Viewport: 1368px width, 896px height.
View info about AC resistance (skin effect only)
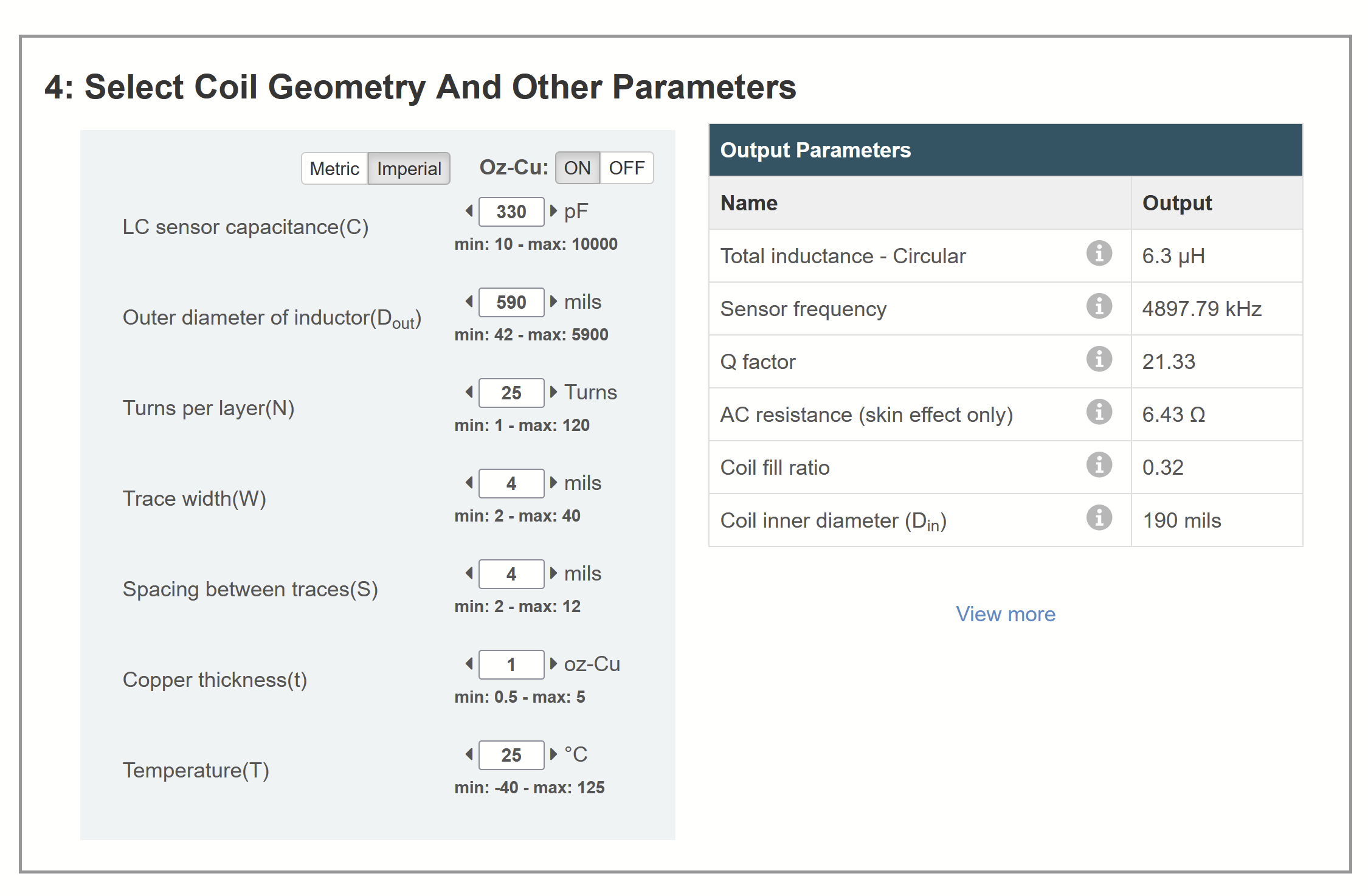point(1099,412)
